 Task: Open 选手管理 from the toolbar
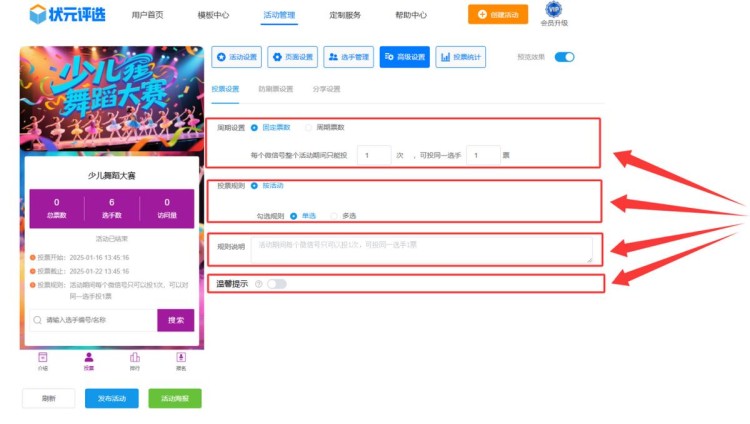tap(349, 57)
